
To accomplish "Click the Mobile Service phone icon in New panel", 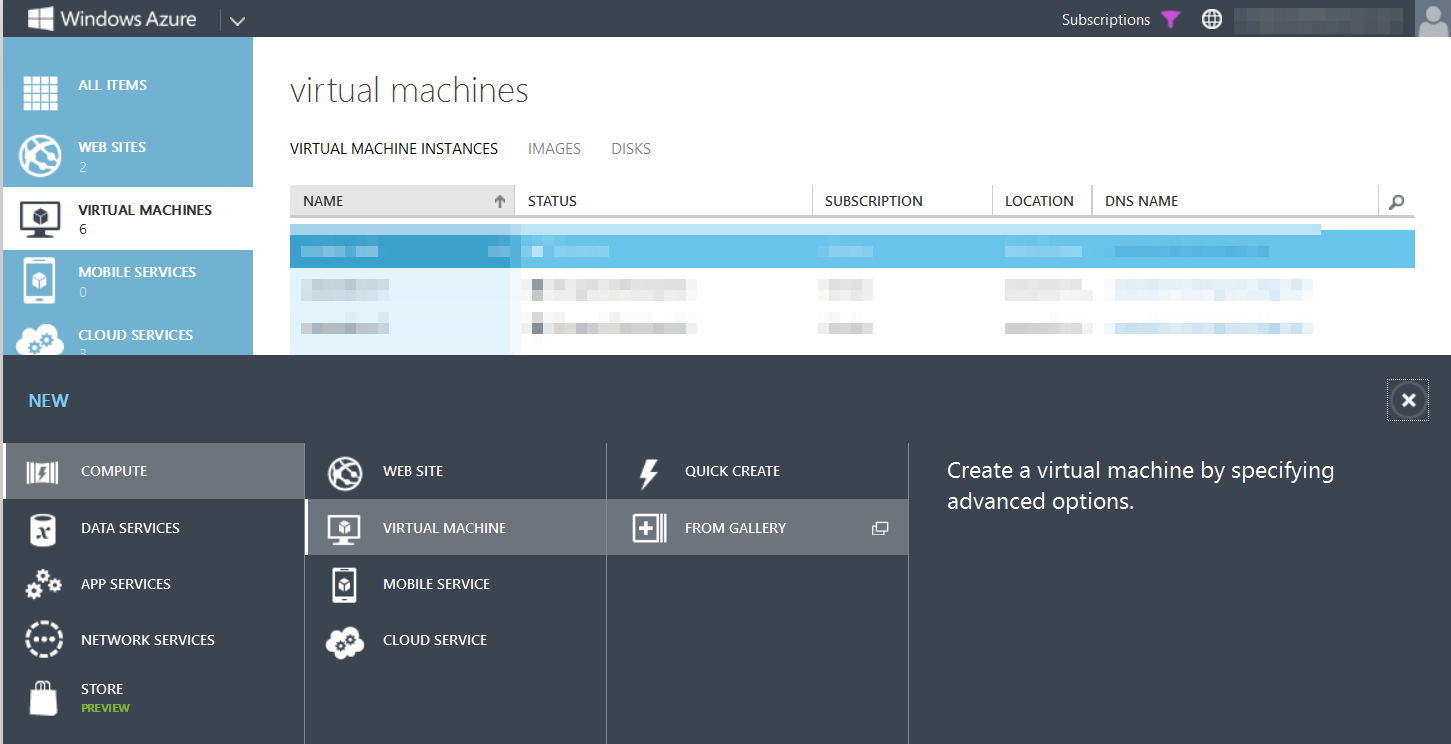I will (345, 585).
